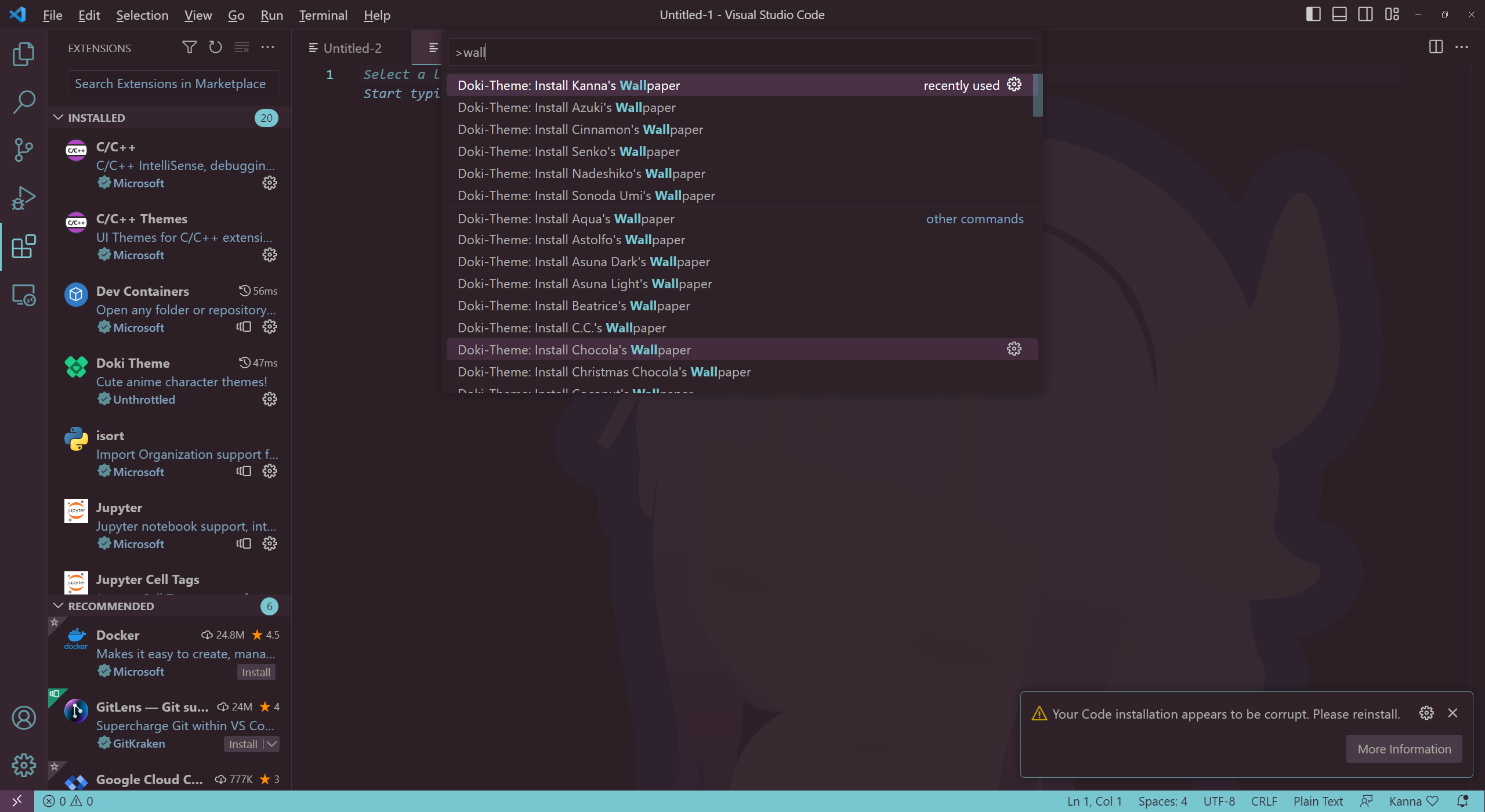Image resolution: width=1485 pixels, height=812 pixels.
Task: Open the Terminal menu
Action: click(323, 15)
